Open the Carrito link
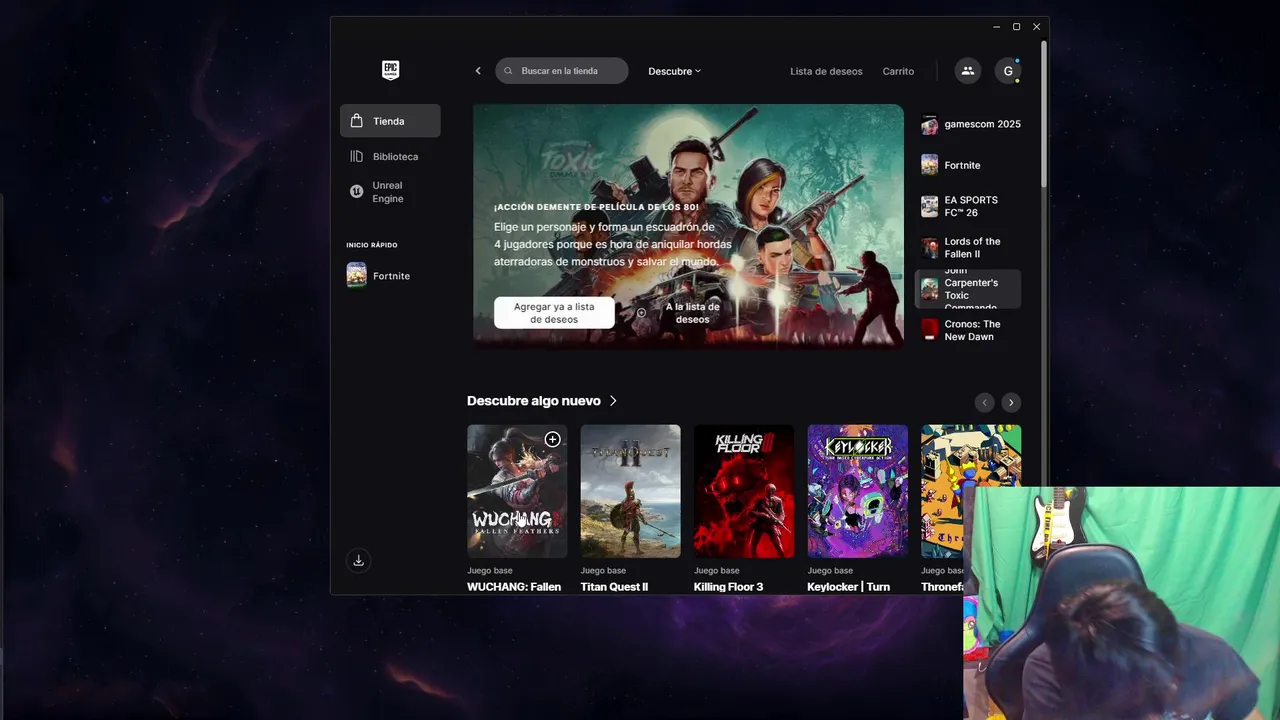The image size is (1280, 720). pos(898,71)
